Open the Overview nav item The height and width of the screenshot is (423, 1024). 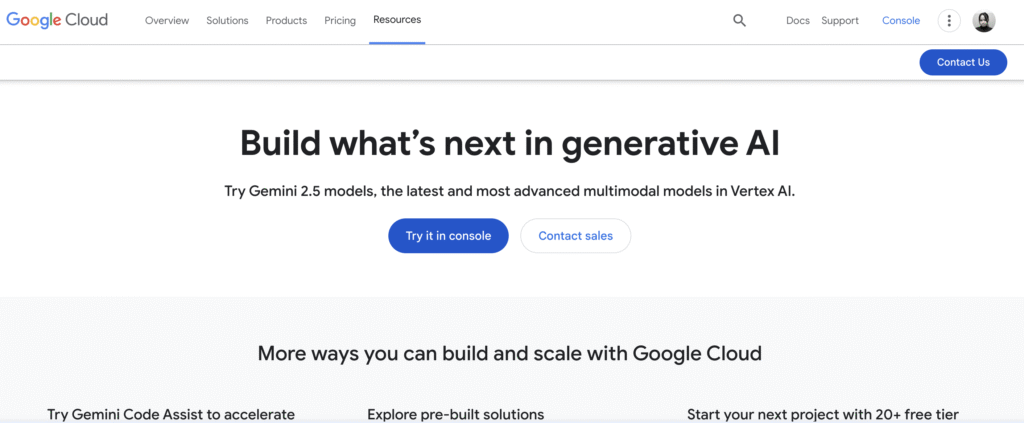[167, 21]
